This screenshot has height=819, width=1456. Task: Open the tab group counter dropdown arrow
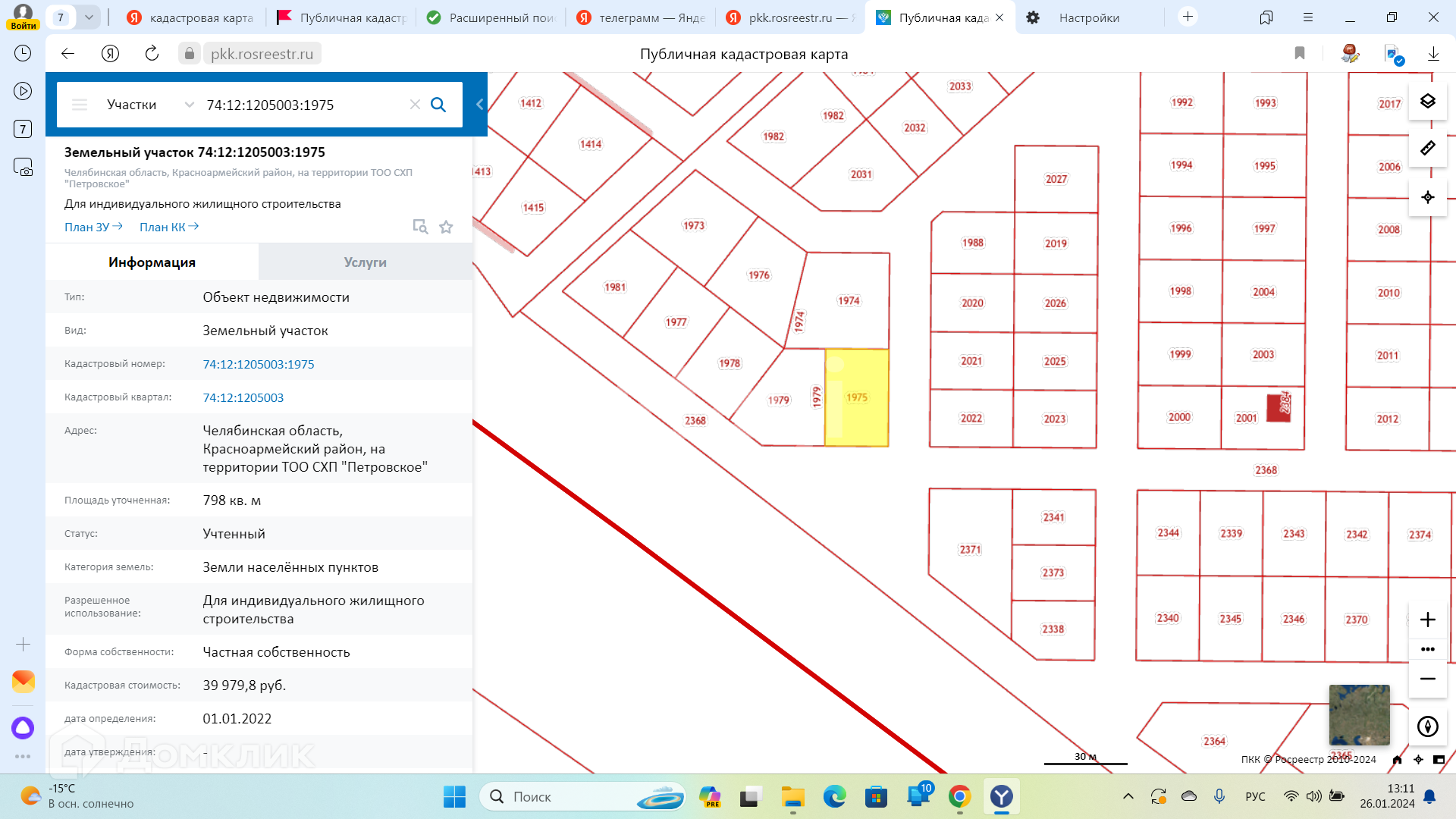pyautogui.click(x=89, y=17)
